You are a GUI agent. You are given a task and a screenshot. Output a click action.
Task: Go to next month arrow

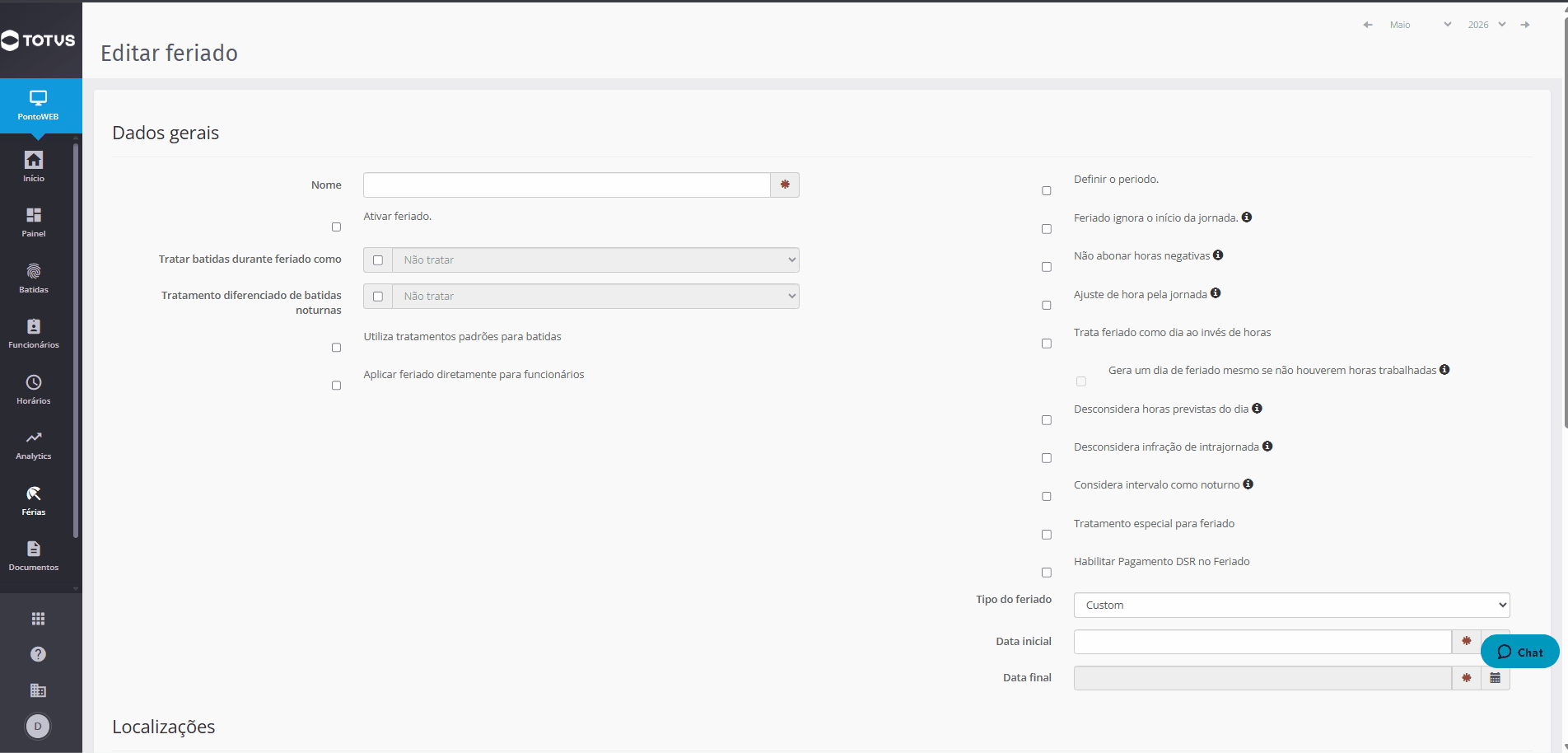[x=1525, y=25]
